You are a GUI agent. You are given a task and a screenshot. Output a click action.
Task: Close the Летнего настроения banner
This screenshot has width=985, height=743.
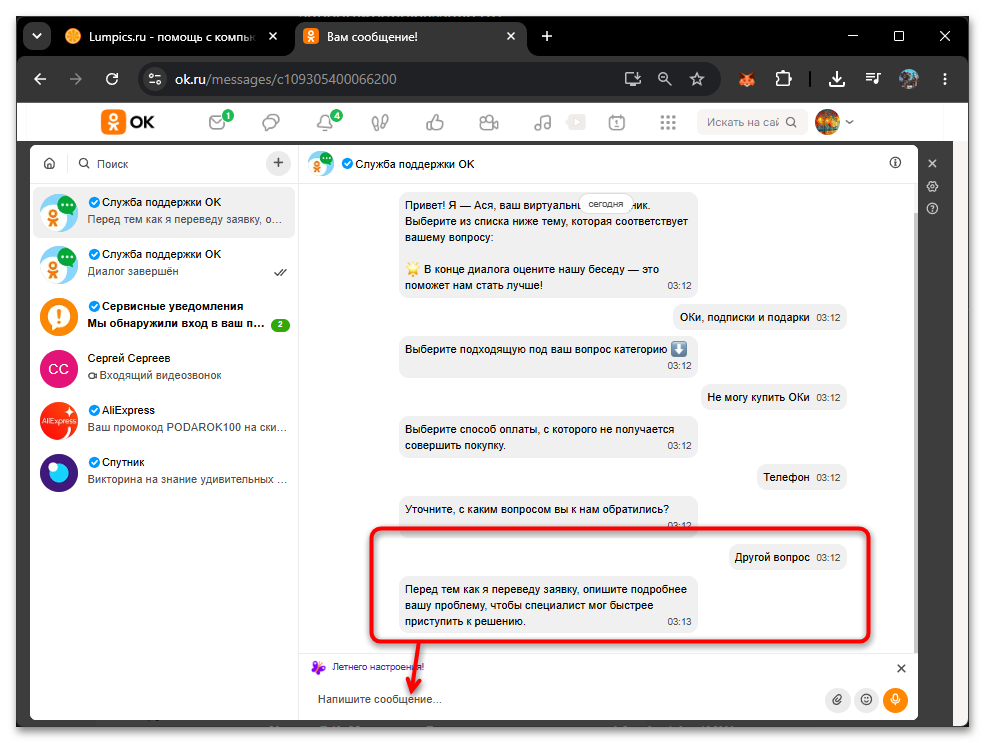point(901,668)
